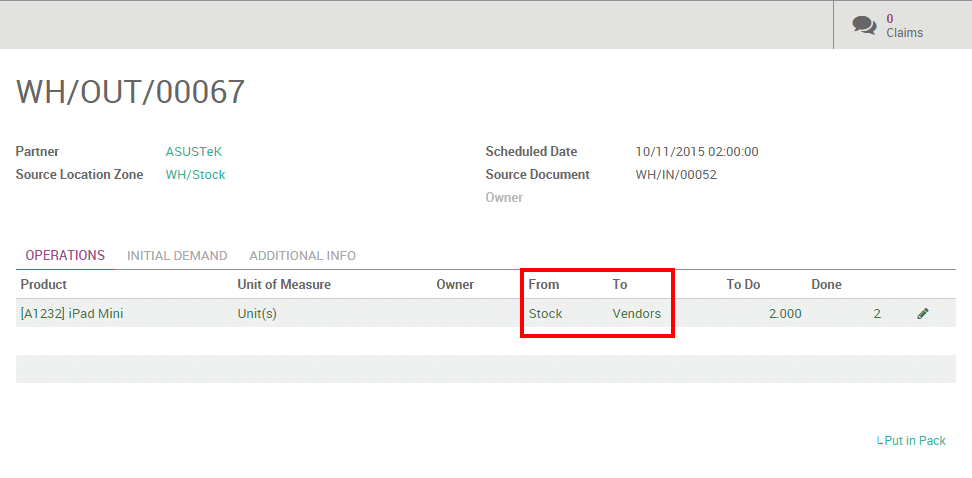Image resolution: width=972 pixels, height=478 pixels.
Task: Click the pencil edit icon in iPad Mini row
Action: (x=922, y=314)
